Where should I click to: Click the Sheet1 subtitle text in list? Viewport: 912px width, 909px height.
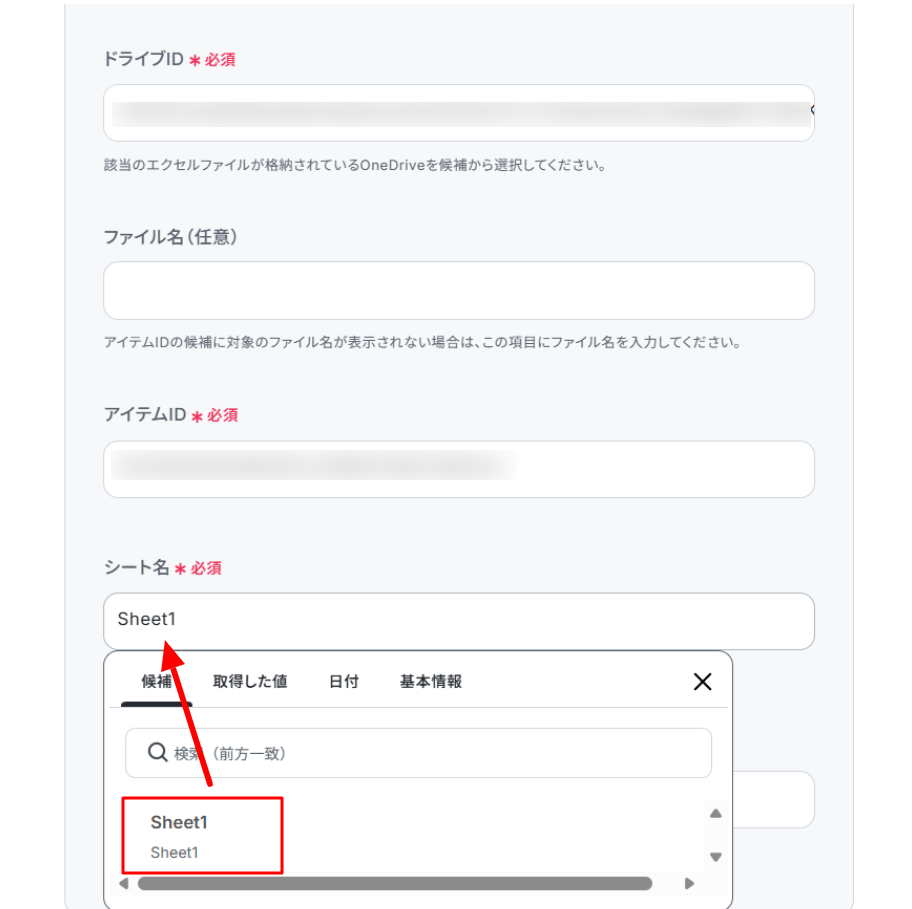174,853
